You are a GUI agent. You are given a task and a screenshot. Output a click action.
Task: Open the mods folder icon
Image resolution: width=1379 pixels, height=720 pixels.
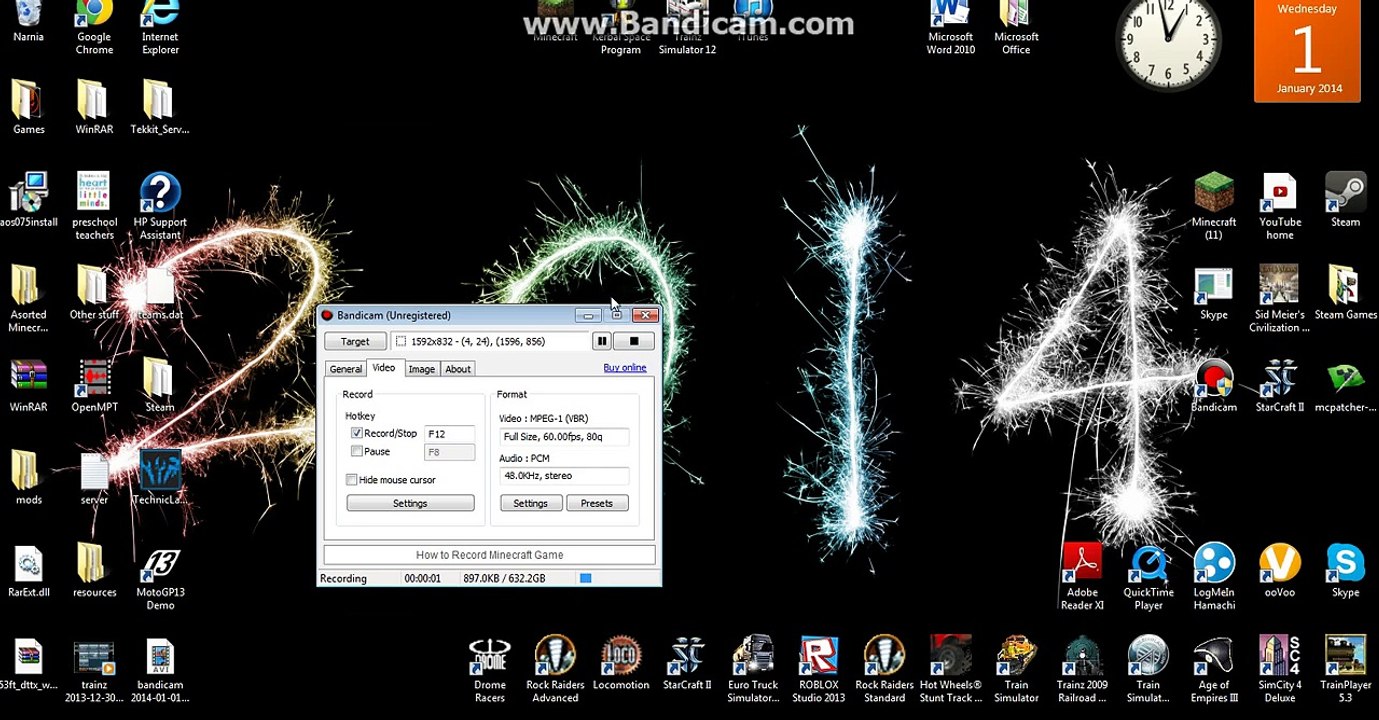[x=28, y=478]
